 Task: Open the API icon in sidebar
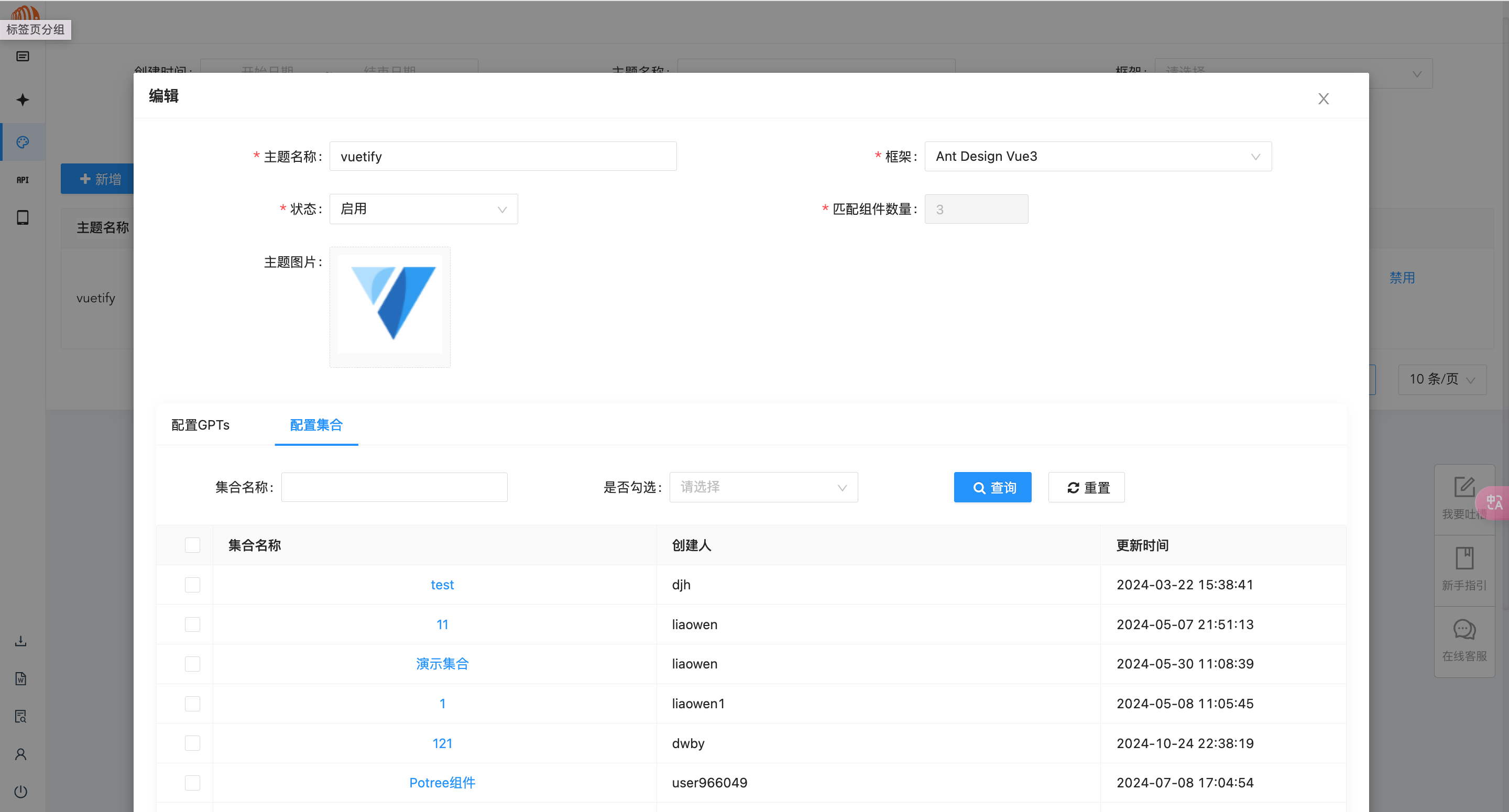22,180
